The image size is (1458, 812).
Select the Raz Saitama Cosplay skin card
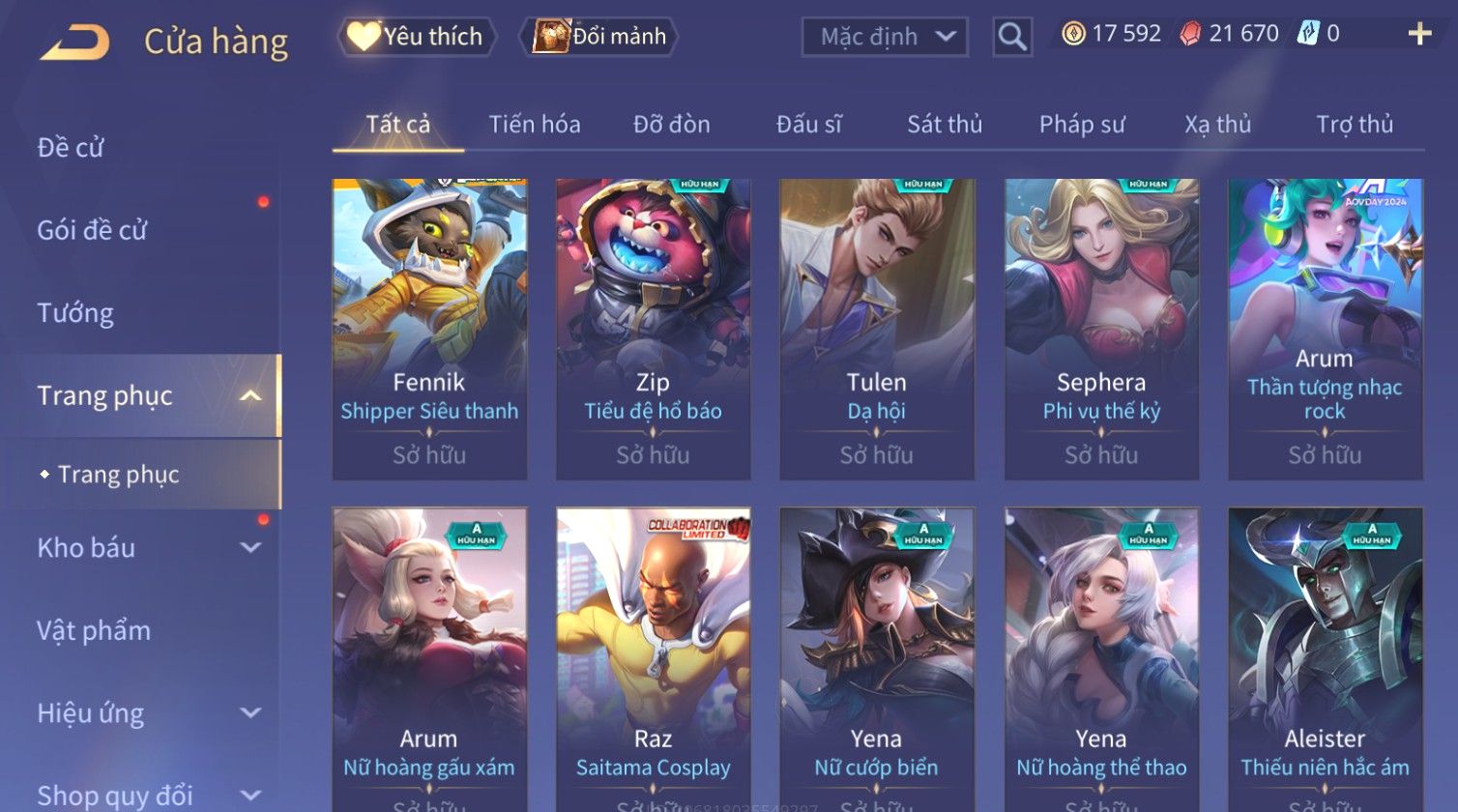point(654,659)
